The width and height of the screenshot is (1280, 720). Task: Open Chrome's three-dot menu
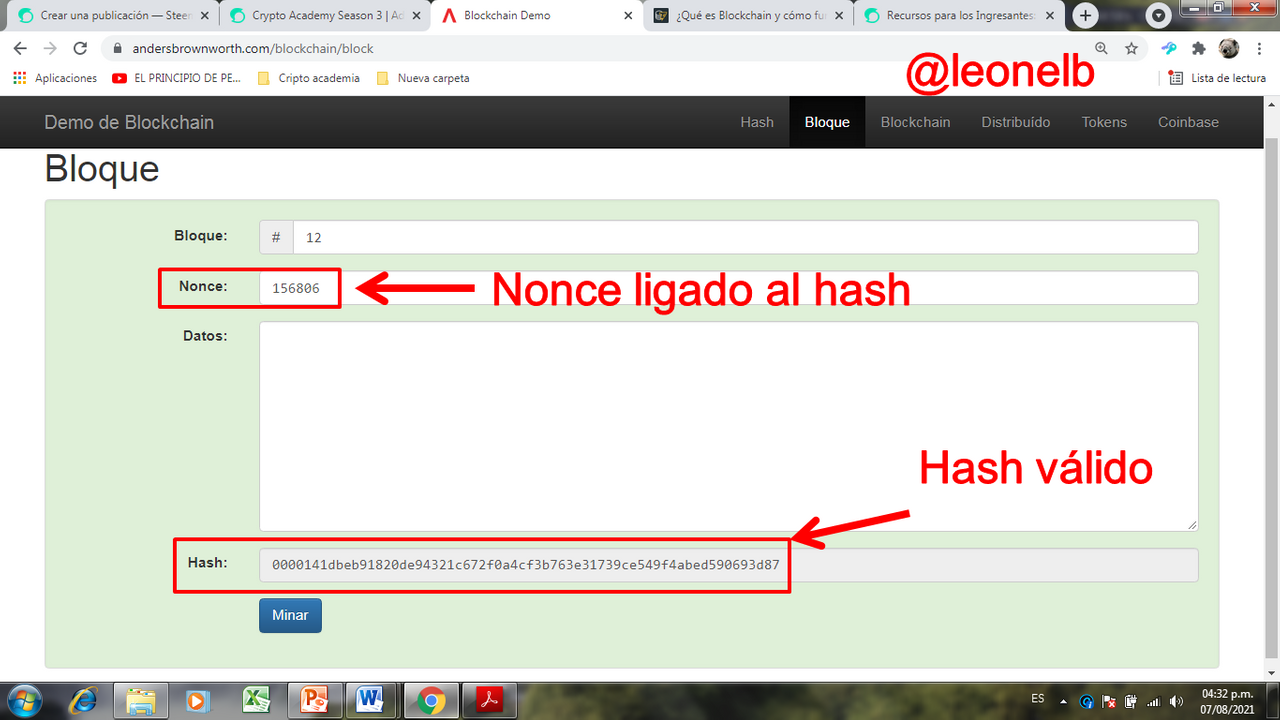[1260, 48]
